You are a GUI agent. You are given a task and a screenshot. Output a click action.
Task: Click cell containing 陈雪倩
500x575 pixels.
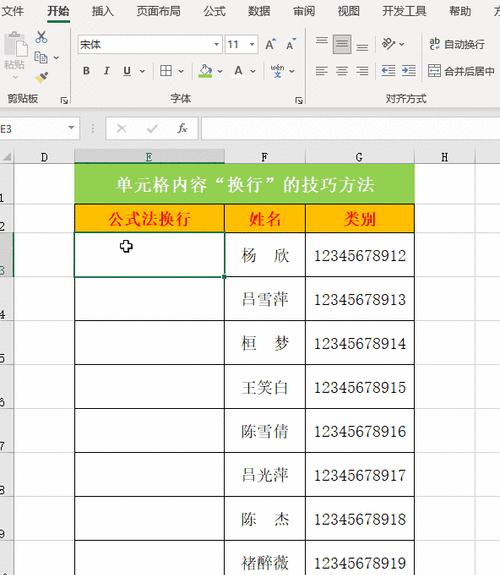pyautogui.click(x=265, y=431)
